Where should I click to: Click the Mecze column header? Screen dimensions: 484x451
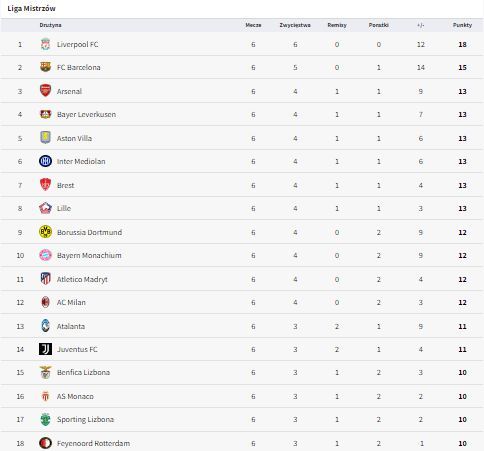pos(253,25)
